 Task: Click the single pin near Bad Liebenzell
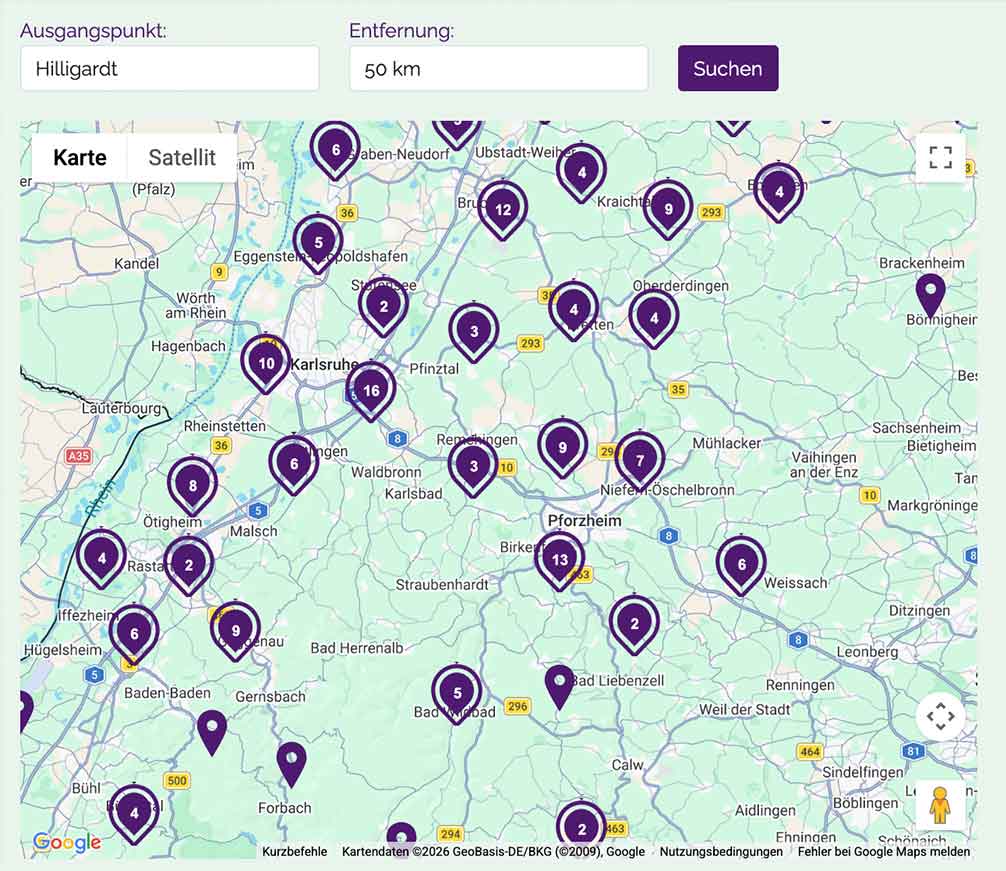click(x=559, y=685)
